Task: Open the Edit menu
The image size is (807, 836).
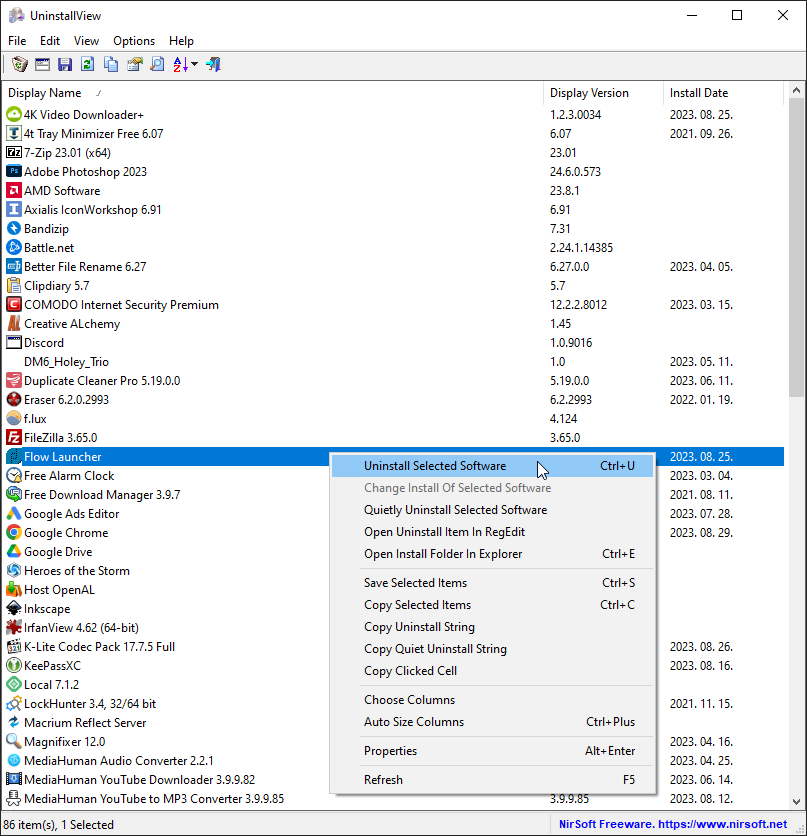Action: pos(50,41)
